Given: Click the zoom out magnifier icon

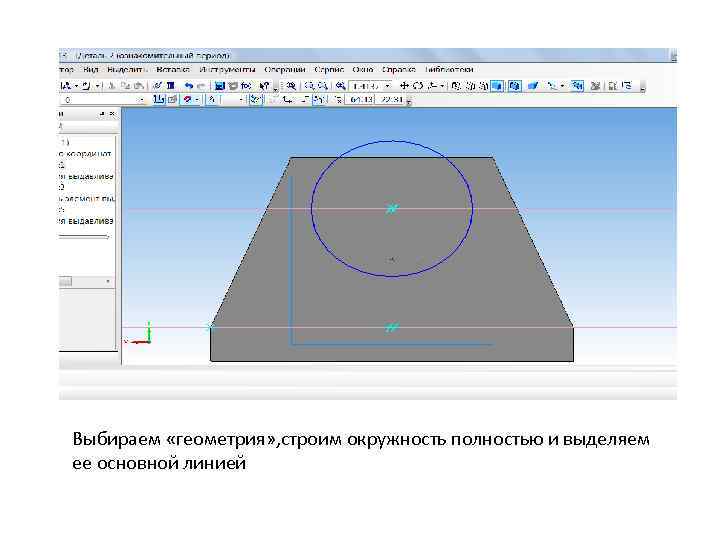Looking at the screenshot, I should pyautogui.click(x=323, y=86).
